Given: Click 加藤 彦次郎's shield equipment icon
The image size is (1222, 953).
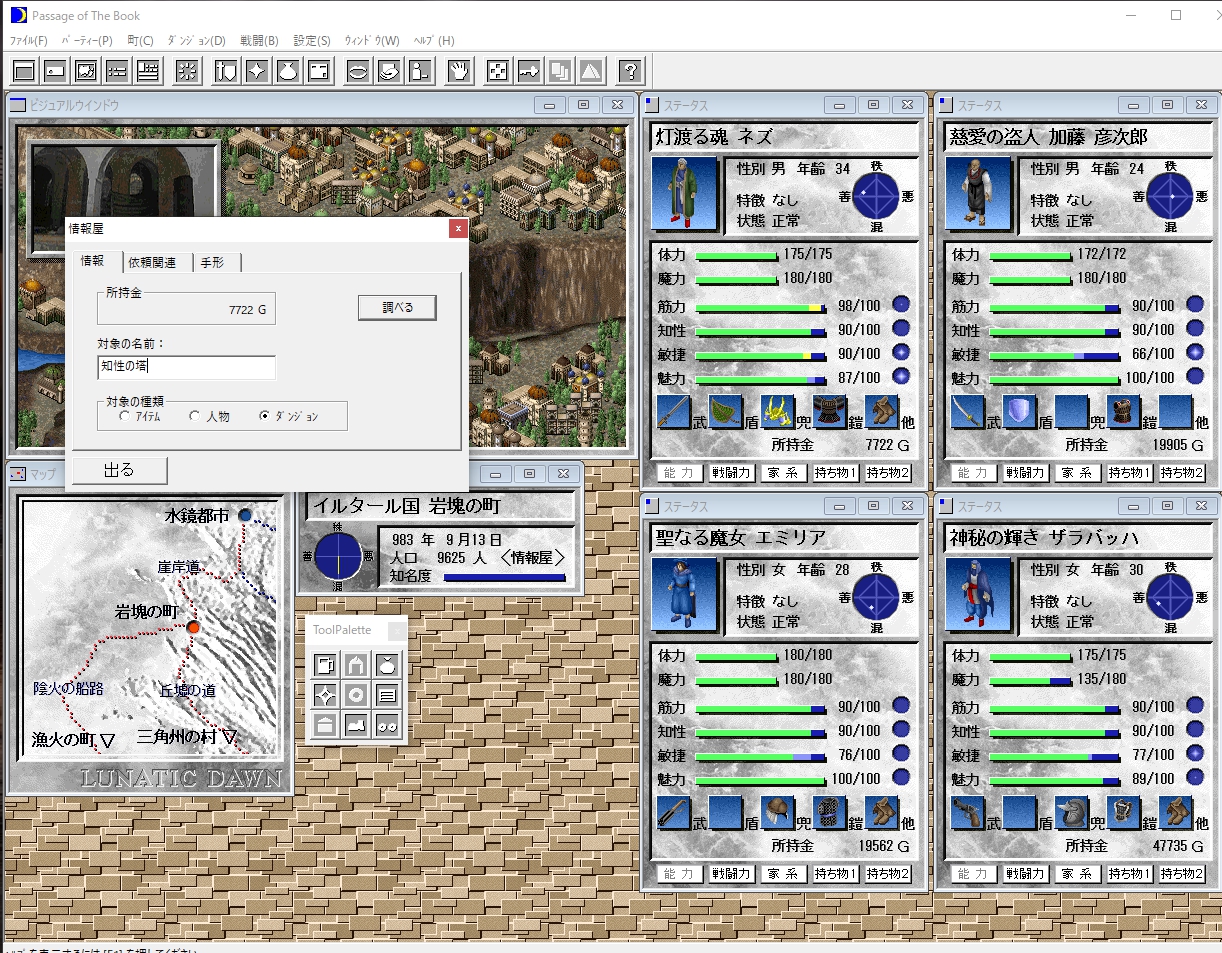Looking at the screenshot, I should (x=1019, y=412).
